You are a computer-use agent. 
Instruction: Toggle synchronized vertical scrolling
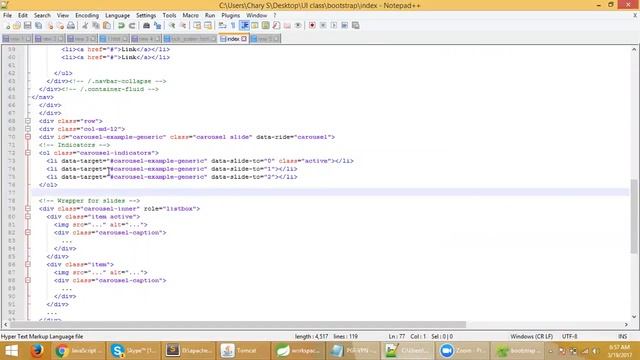tap(197, 25)
